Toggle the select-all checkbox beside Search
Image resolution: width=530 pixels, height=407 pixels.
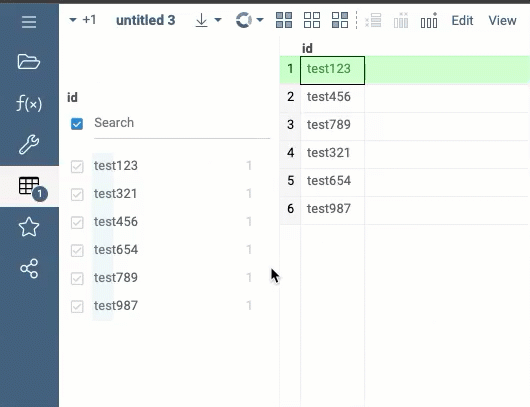(x=77, y=124)
